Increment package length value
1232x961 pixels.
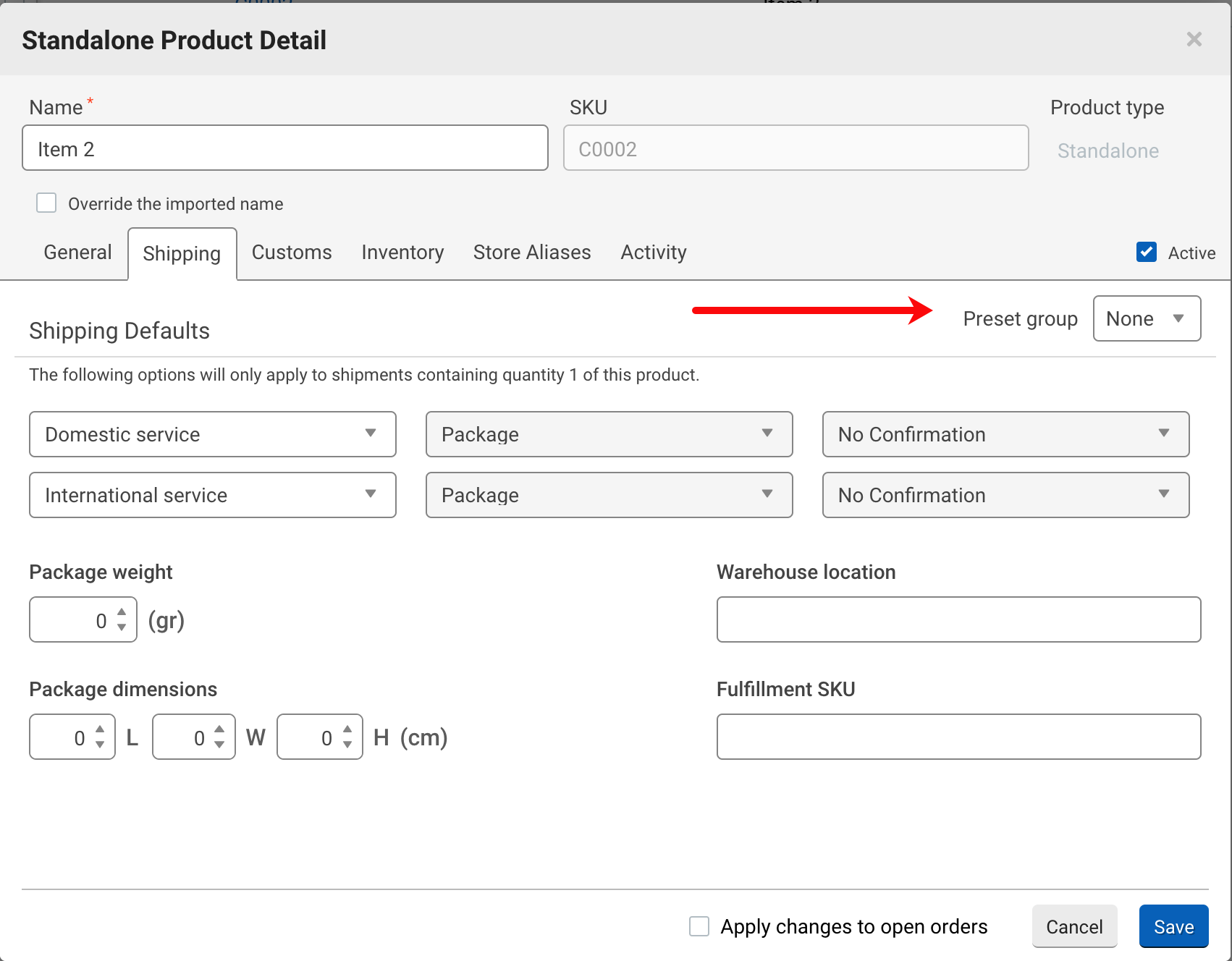[x=100, y=729]
